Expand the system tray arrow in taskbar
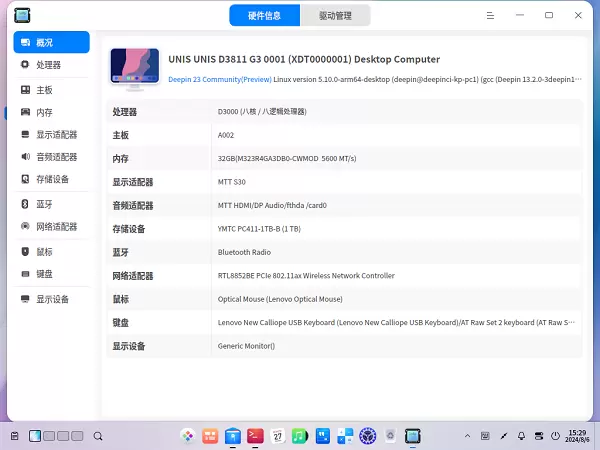Image resolution: width=600 pixels, height=450 pixels. coord(465,436)
